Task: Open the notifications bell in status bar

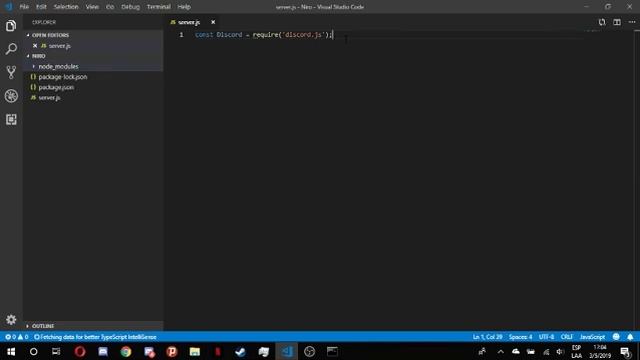Action: [x=630, y=337]
